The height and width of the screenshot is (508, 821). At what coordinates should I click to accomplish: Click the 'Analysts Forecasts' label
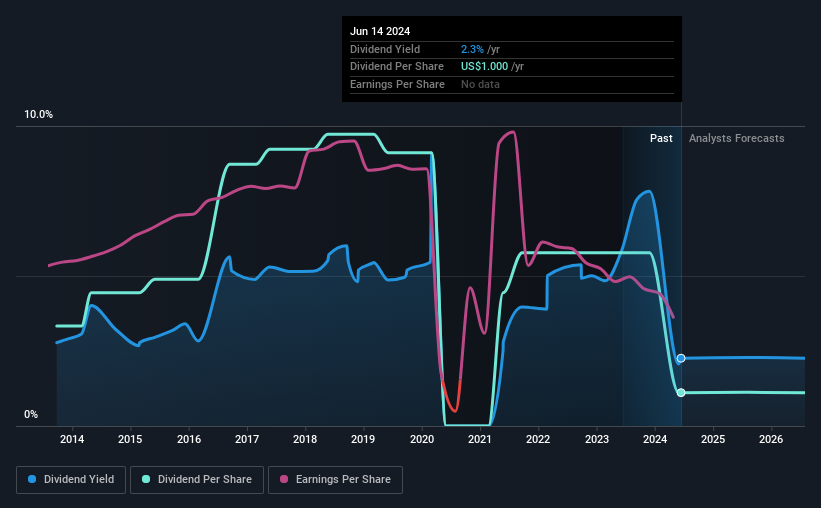(736, 138)
